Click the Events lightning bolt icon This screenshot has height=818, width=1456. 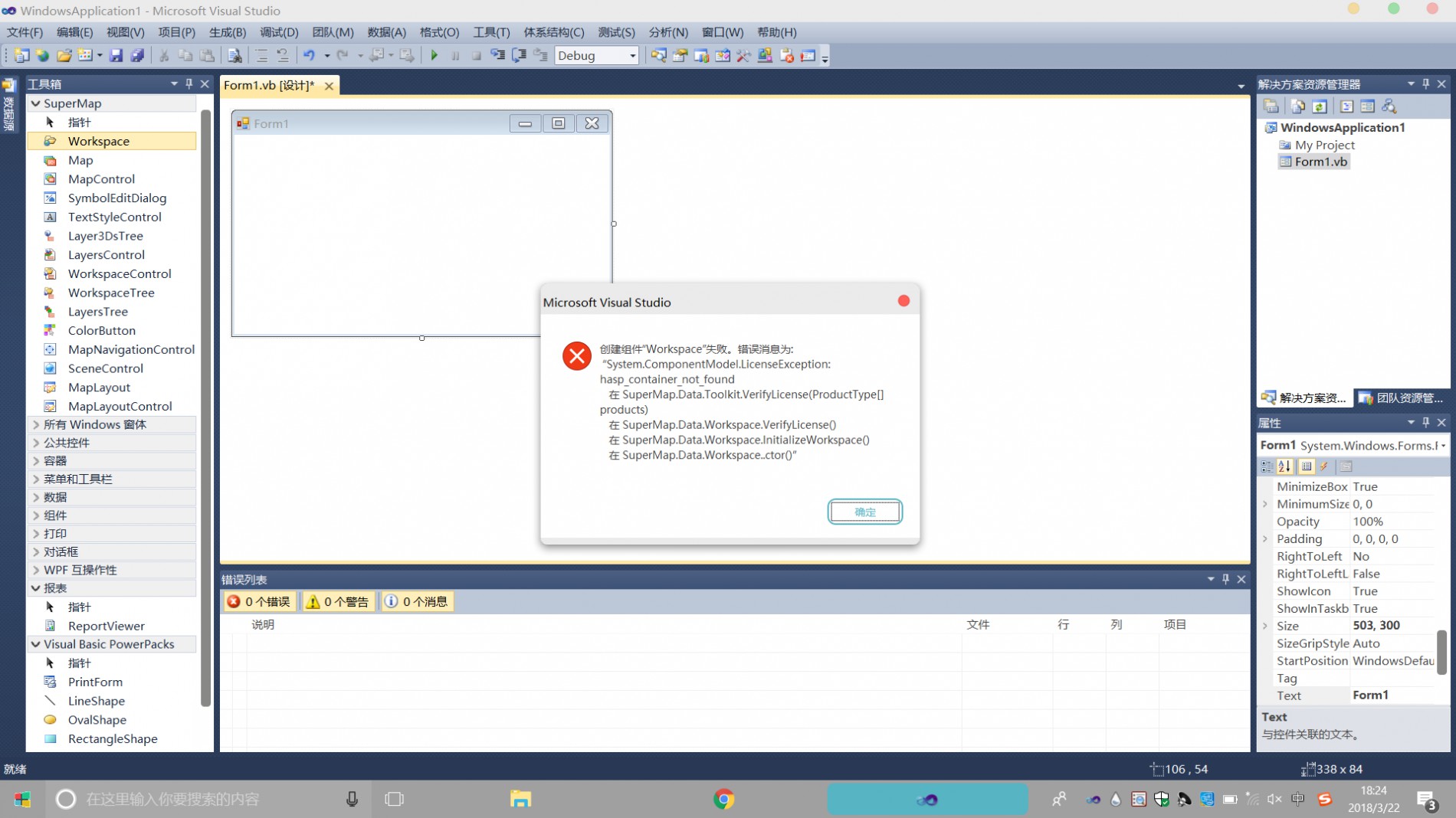1324,466
